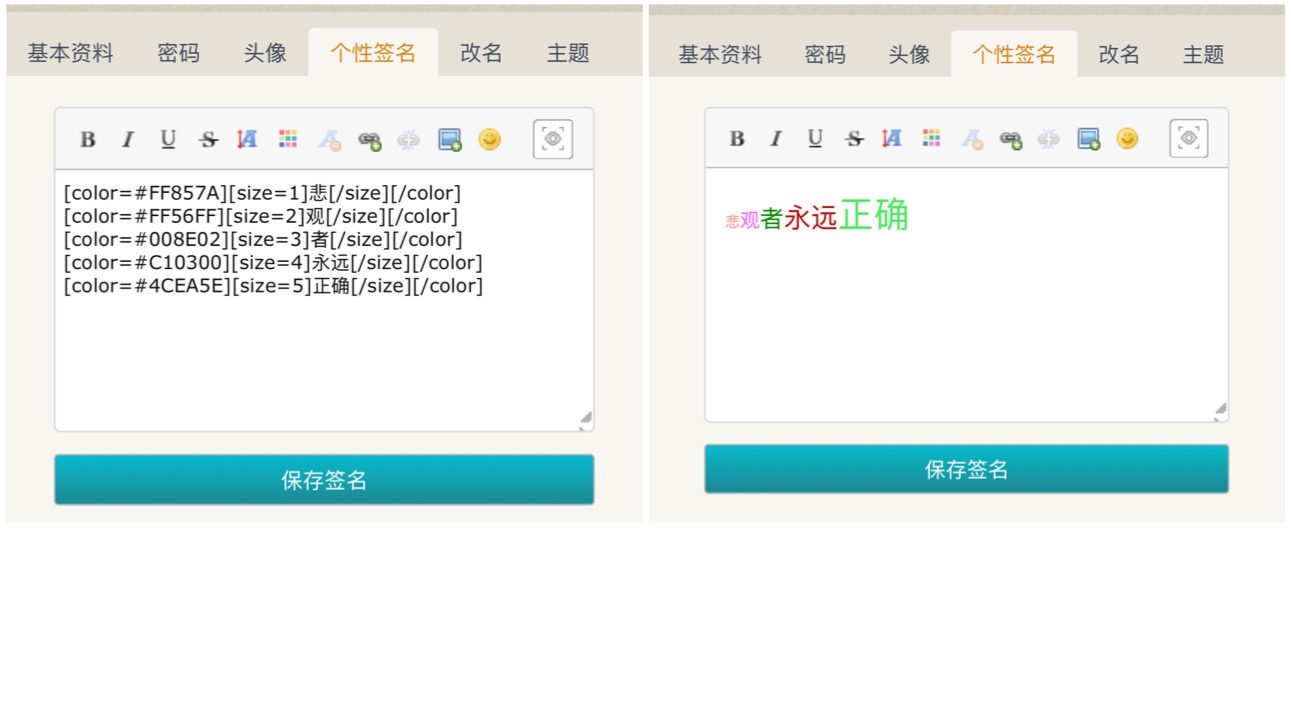Open font size tool in left panel
Image resolution: width=1291 pixels, height=725 pixels.
pos(247,140)
